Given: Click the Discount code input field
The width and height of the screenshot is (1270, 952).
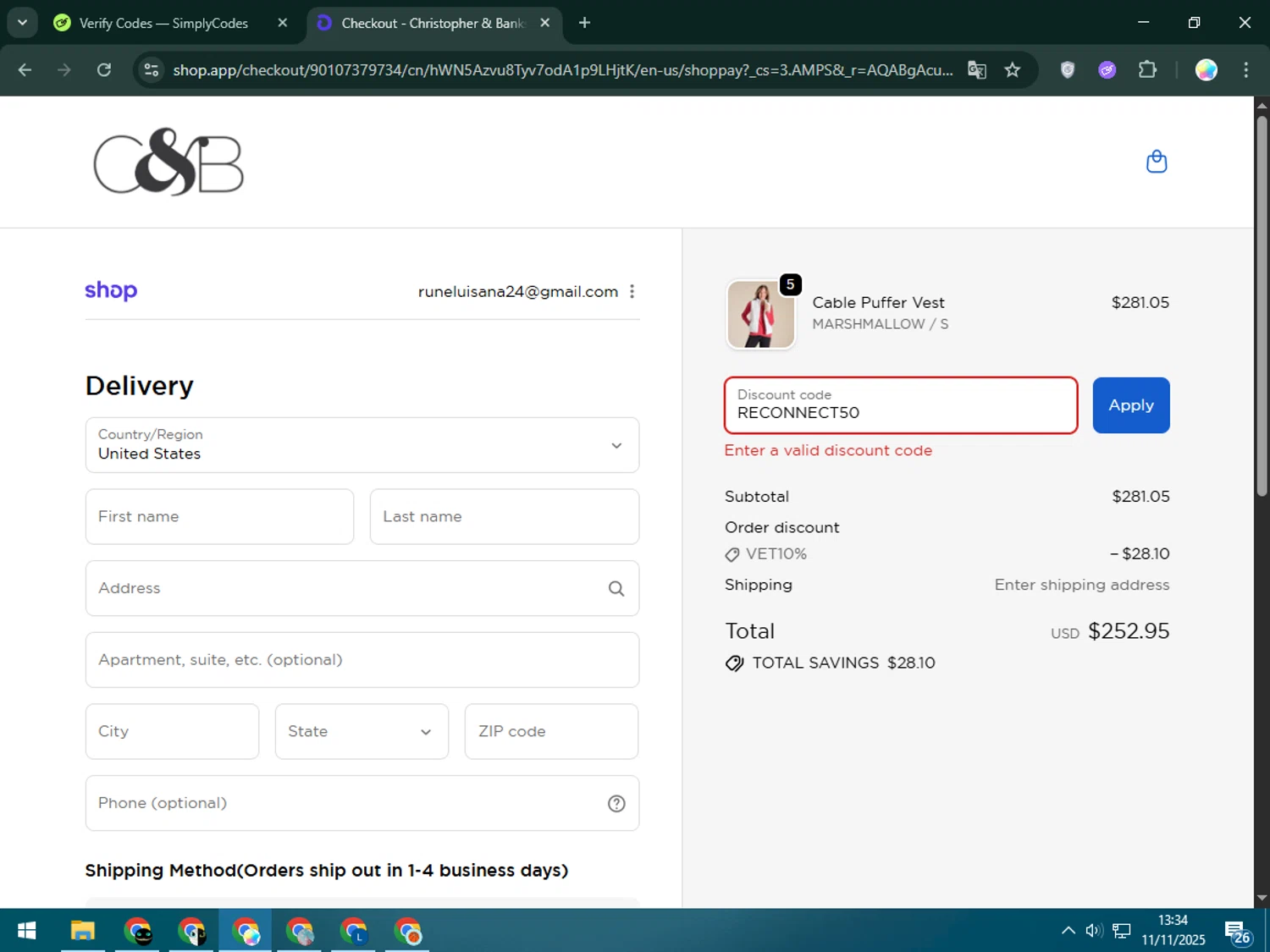Looking at the screenshot, I should (901, 405).
